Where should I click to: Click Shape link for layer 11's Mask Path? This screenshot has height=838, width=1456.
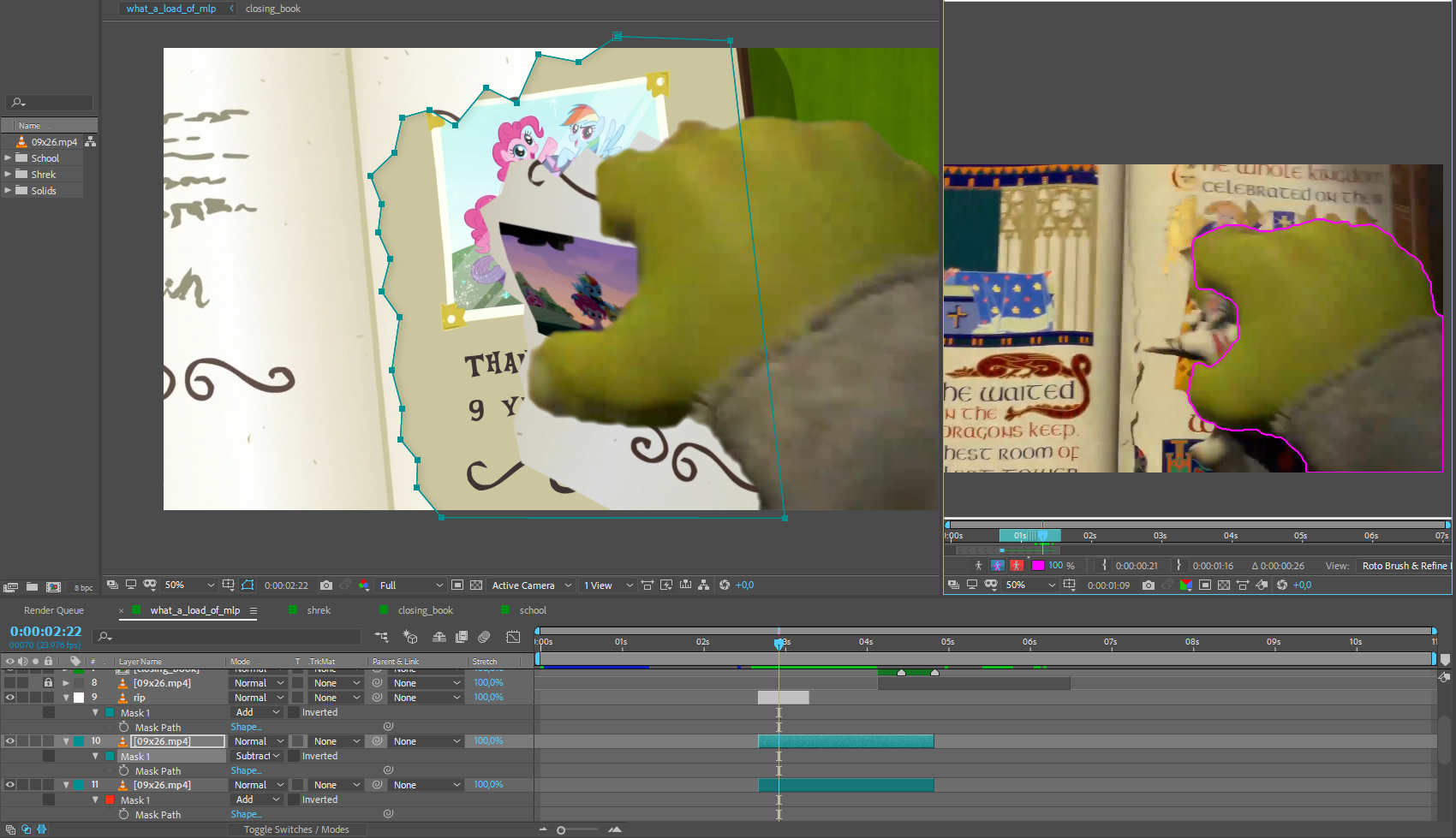[246, 814]
